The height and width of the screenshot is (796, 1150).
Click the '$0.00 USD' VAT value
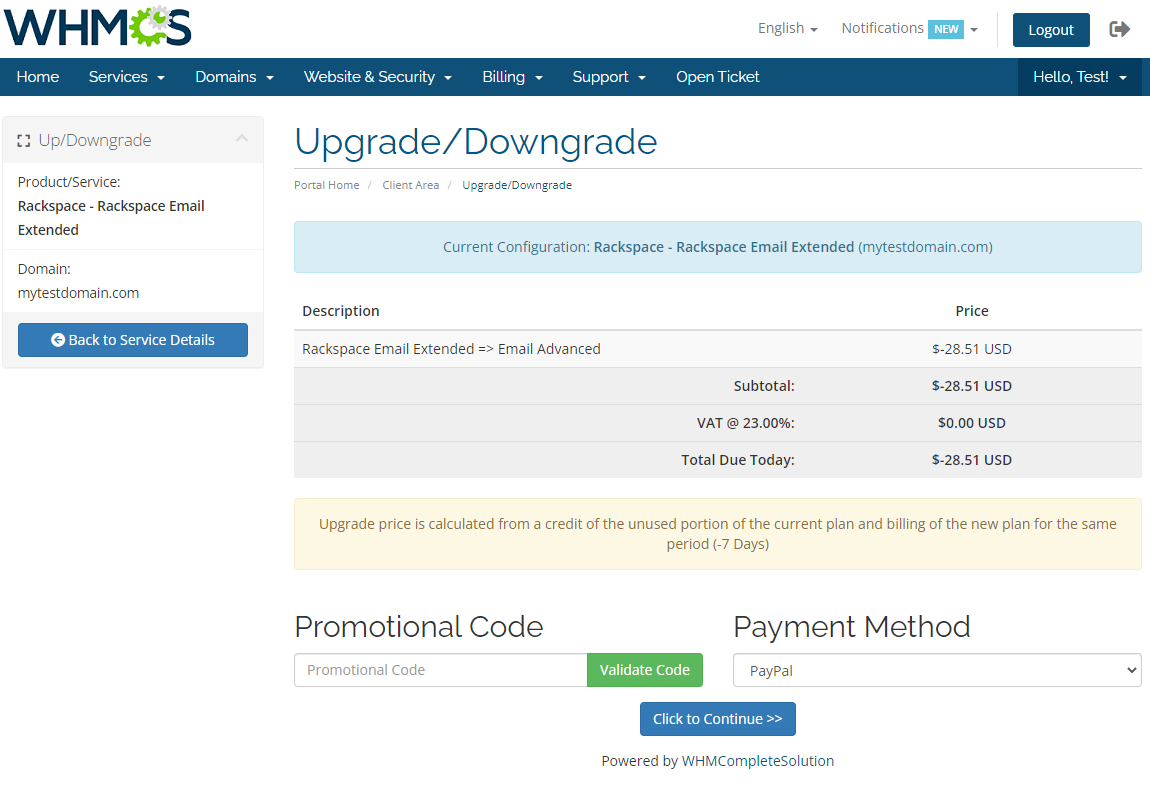click(972, 423)
